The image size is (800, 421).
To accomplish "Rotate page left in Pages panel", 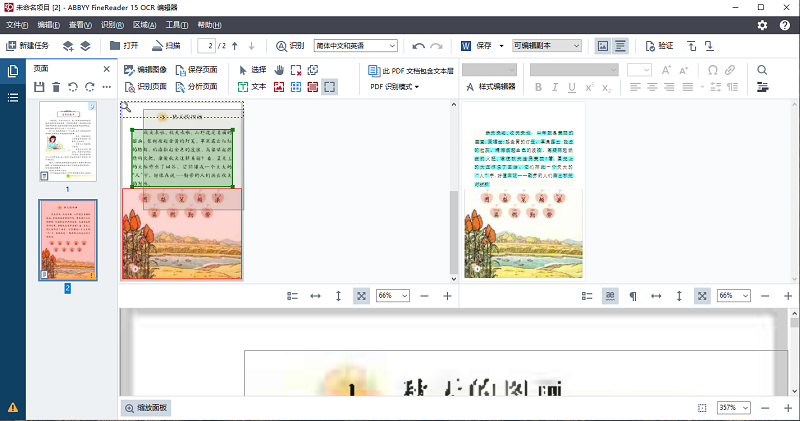I will pyautogui.click(x=73, y=87).
